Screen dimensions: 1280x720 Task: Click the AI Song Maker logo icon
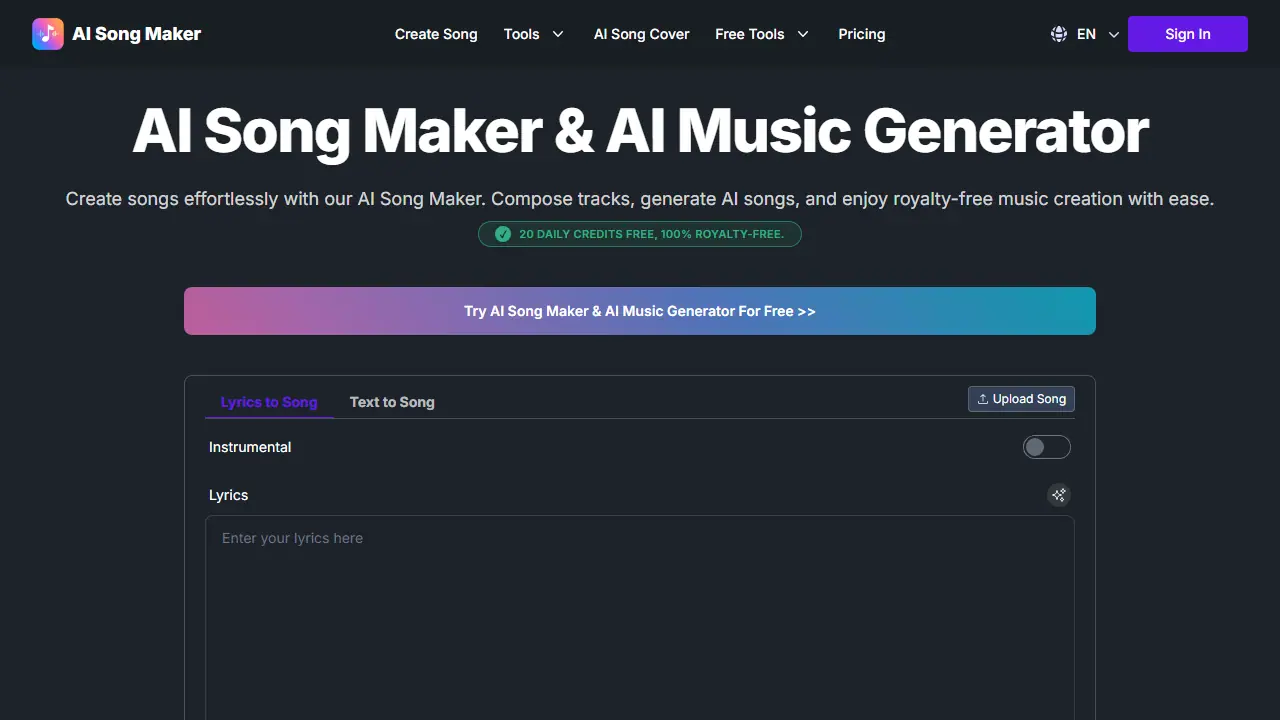(48, 34)
